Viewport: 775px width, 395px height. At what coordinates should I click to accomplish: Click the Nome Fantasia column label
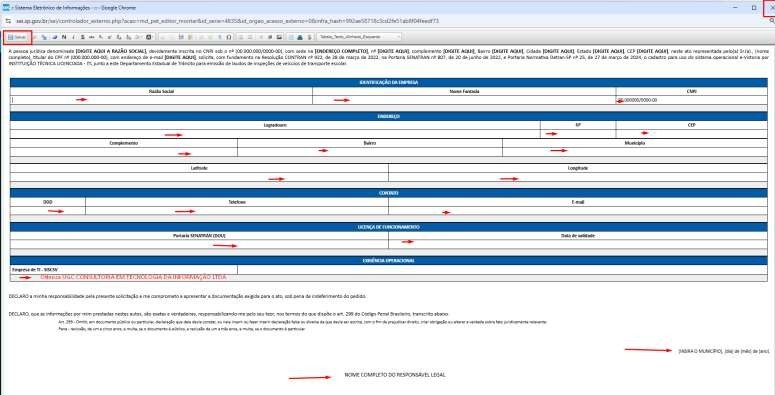coord(464,91)
